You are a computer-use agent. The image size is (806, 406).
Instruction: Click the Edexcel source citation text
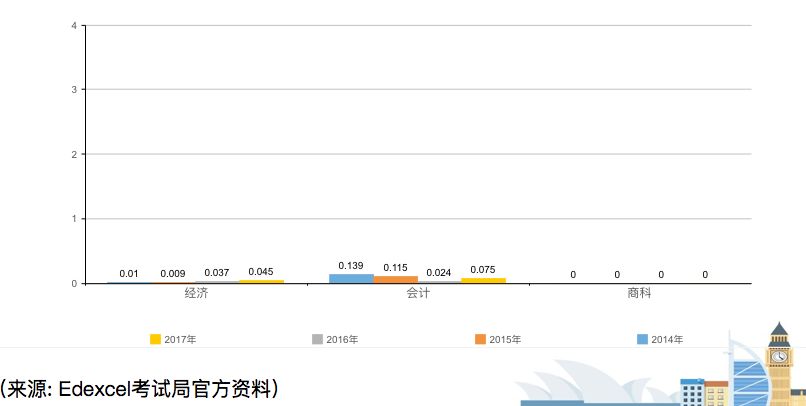click(140, 388)
